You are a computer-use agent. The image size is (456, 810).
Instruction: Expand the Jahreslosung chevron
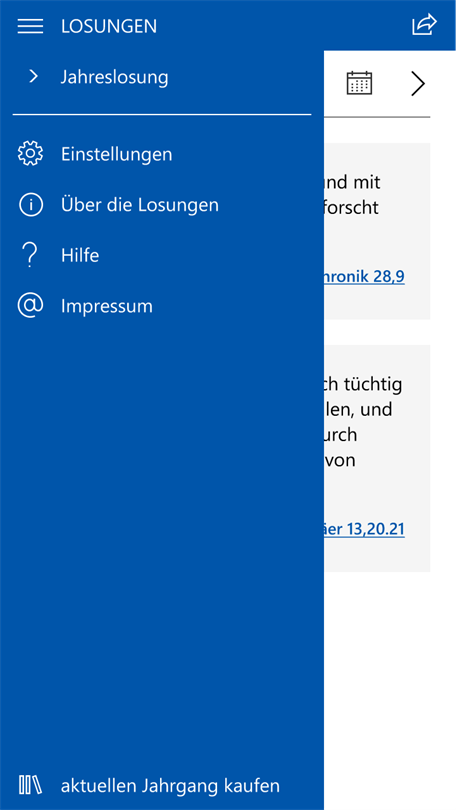click(x=34, y=76)
